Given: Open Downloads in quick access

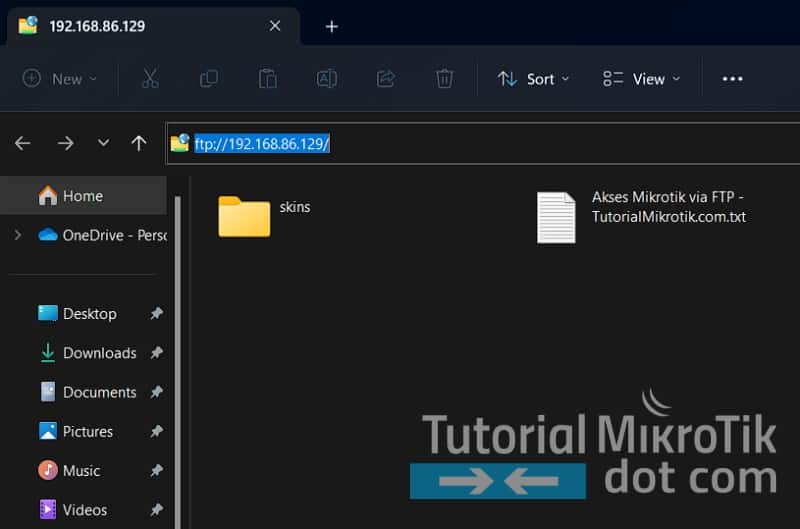Looking at the screenshot, I should (88, 352).
